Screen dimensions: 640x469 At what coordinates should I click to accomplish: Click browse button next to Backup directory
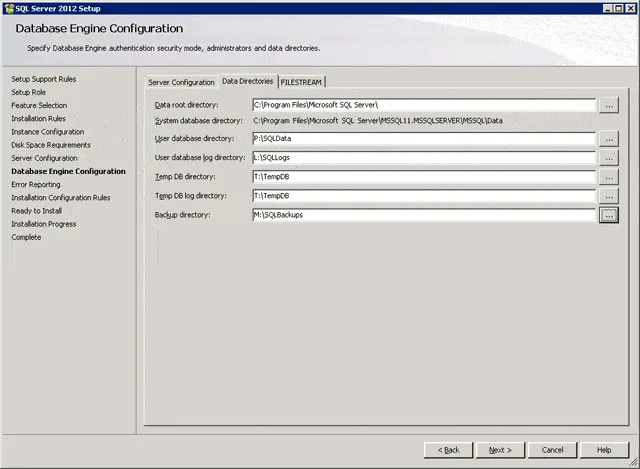tap(608, 215)
